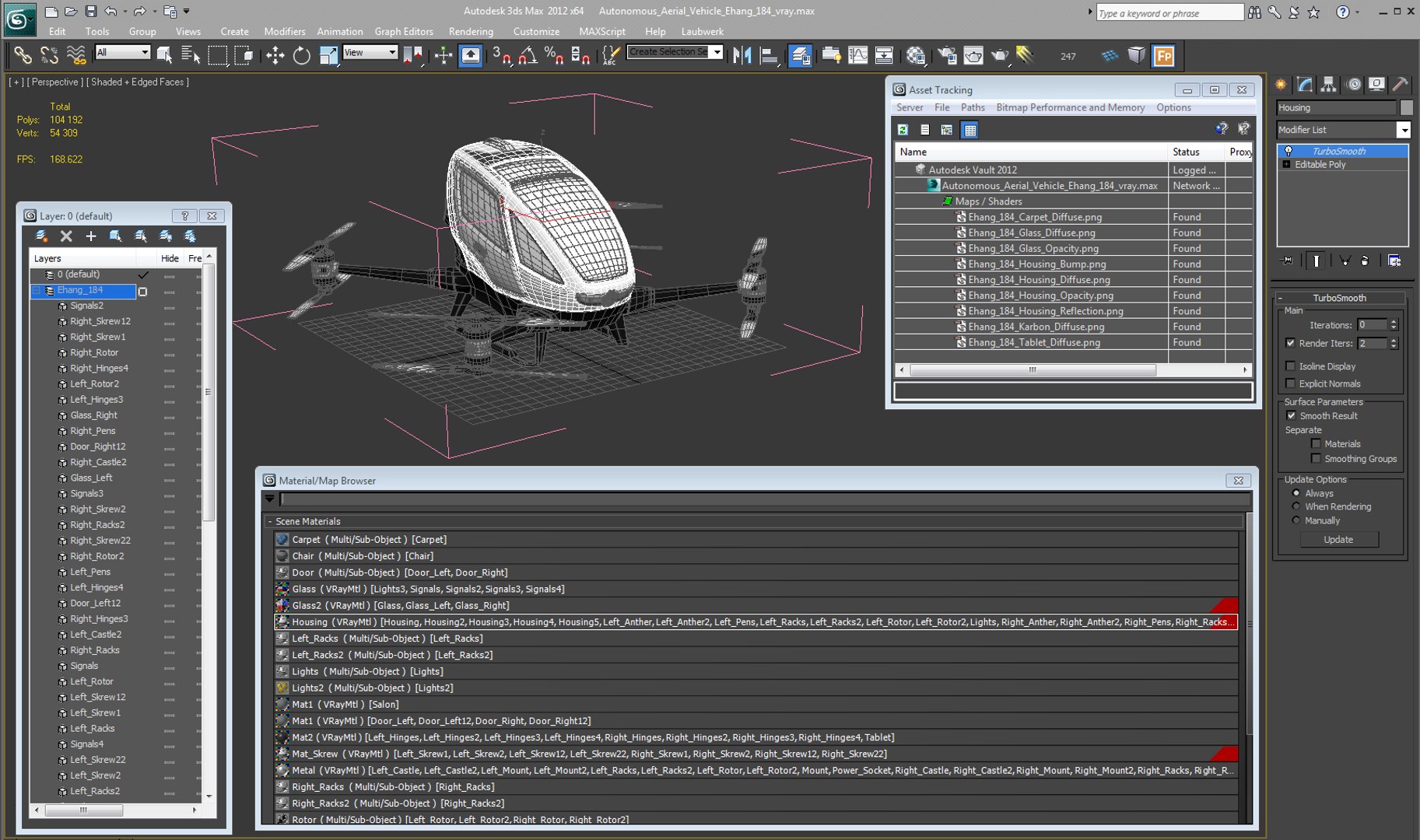Viewport: 1420px width, 840px height.
Task: Open Material/Map Browser options arrow
Action: tap(270, 499)
